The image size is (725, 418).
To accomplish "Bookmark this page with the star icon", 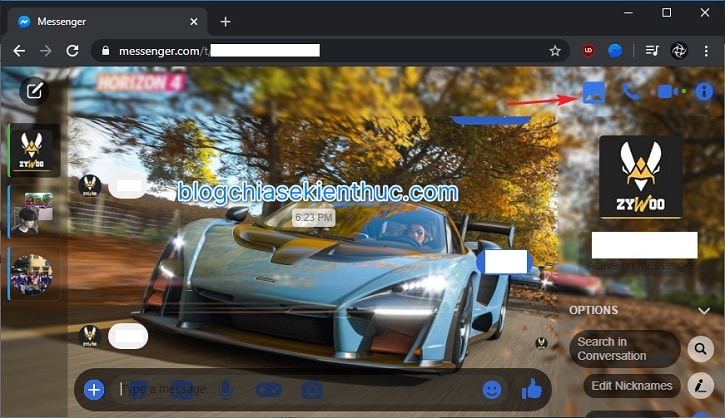I will point(555,51).
